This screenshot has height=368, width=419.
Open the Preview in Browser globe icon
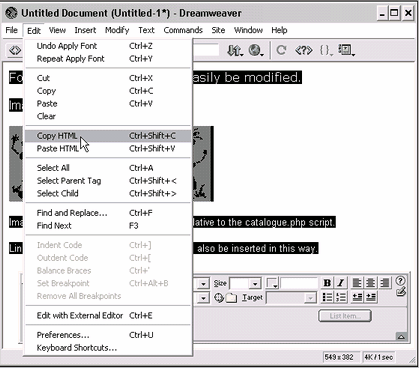(256, 50)
